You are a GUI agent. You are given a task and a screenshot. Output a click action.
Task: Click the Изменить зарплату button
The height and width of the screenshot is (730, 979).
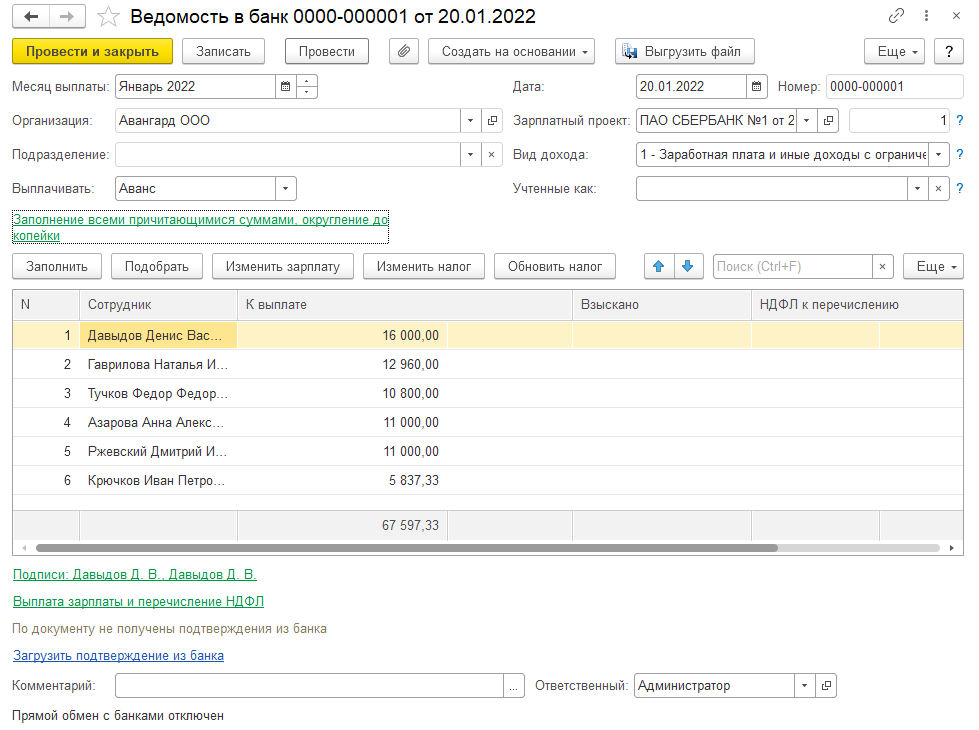pos(283,267)
